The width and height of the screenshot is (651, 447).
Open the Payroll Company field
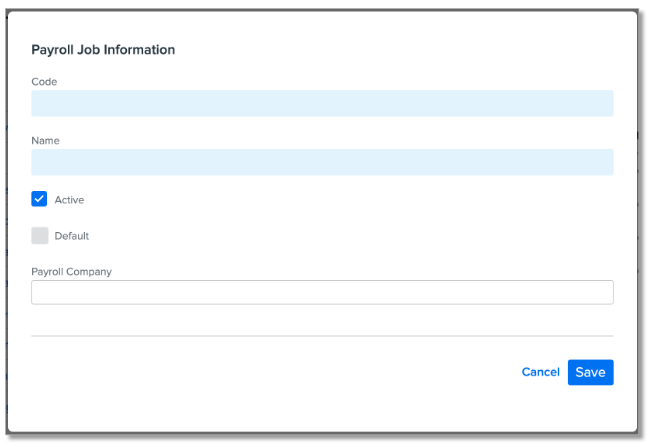tap(322, 292)
